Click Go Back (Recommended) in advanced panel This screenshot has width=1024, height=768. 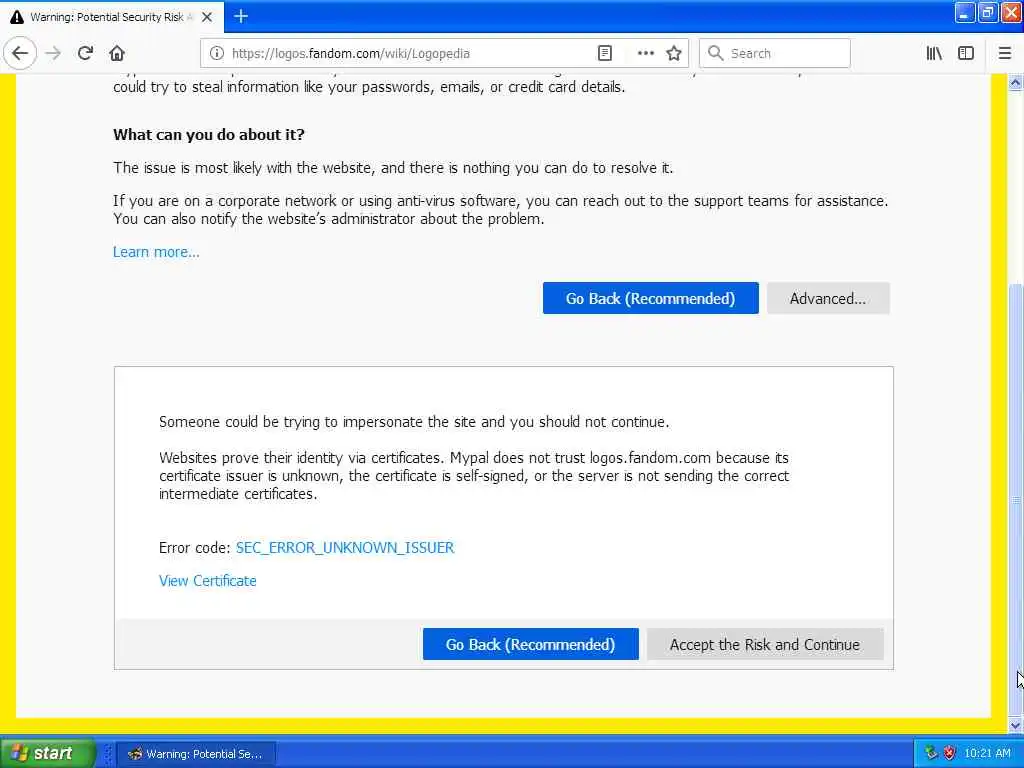click(530, 645)
